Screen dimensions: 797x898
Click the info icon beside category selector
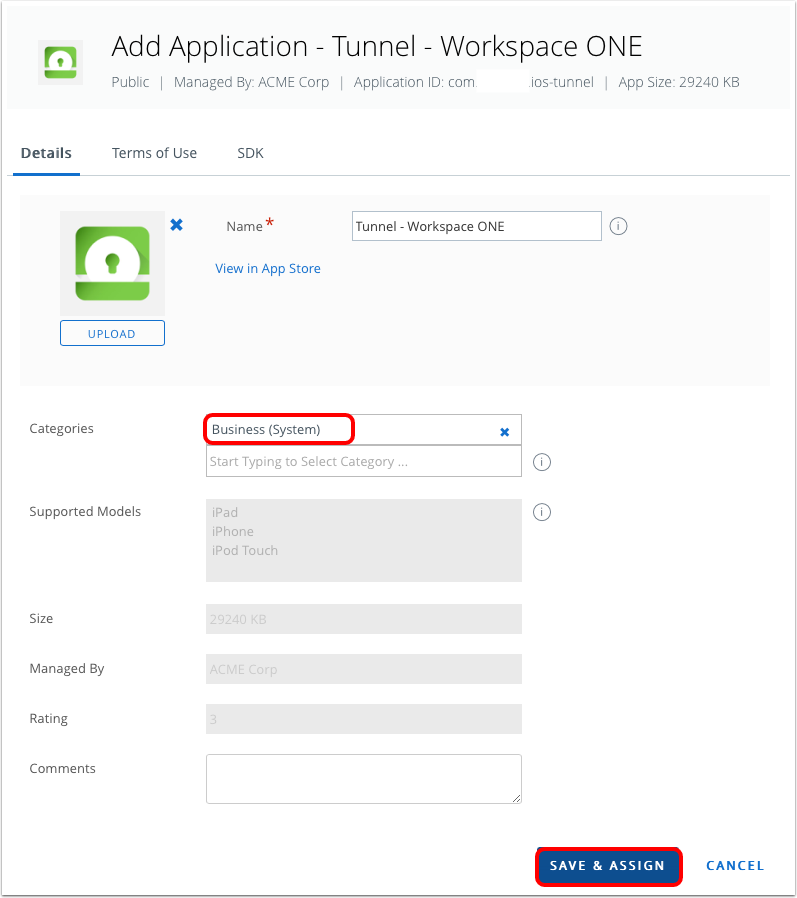542,462
